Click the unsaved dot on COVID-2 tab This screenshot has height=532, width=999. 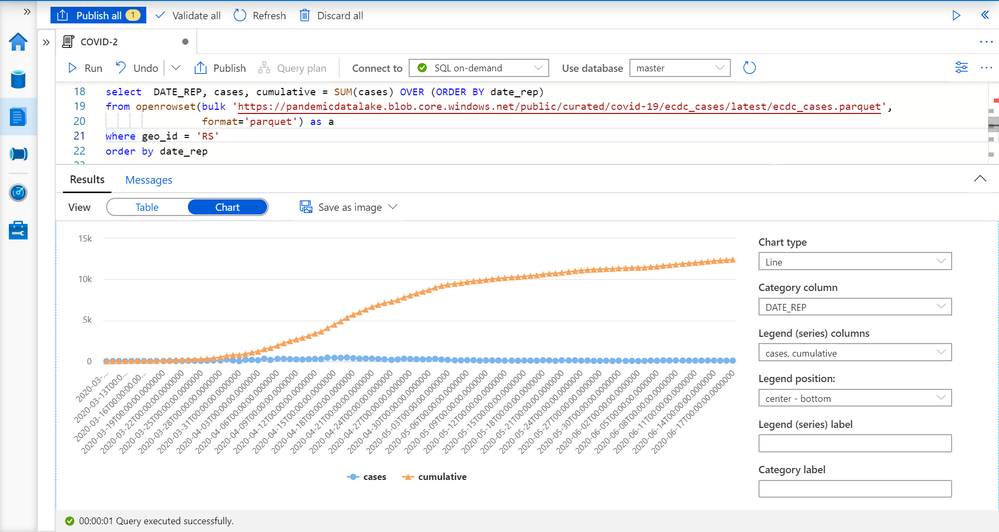point(185,42)
